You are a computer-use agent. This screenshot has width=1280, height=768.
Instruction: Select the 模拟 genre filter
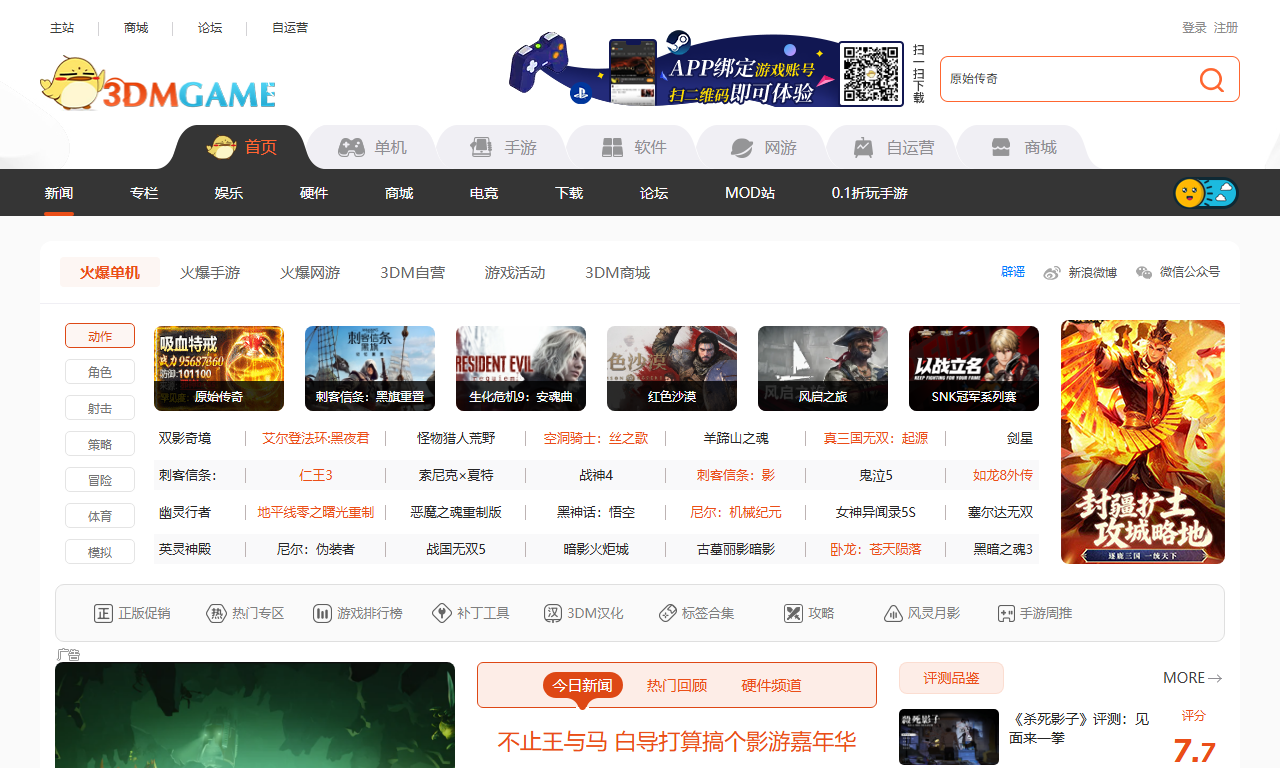pos(100,552)
